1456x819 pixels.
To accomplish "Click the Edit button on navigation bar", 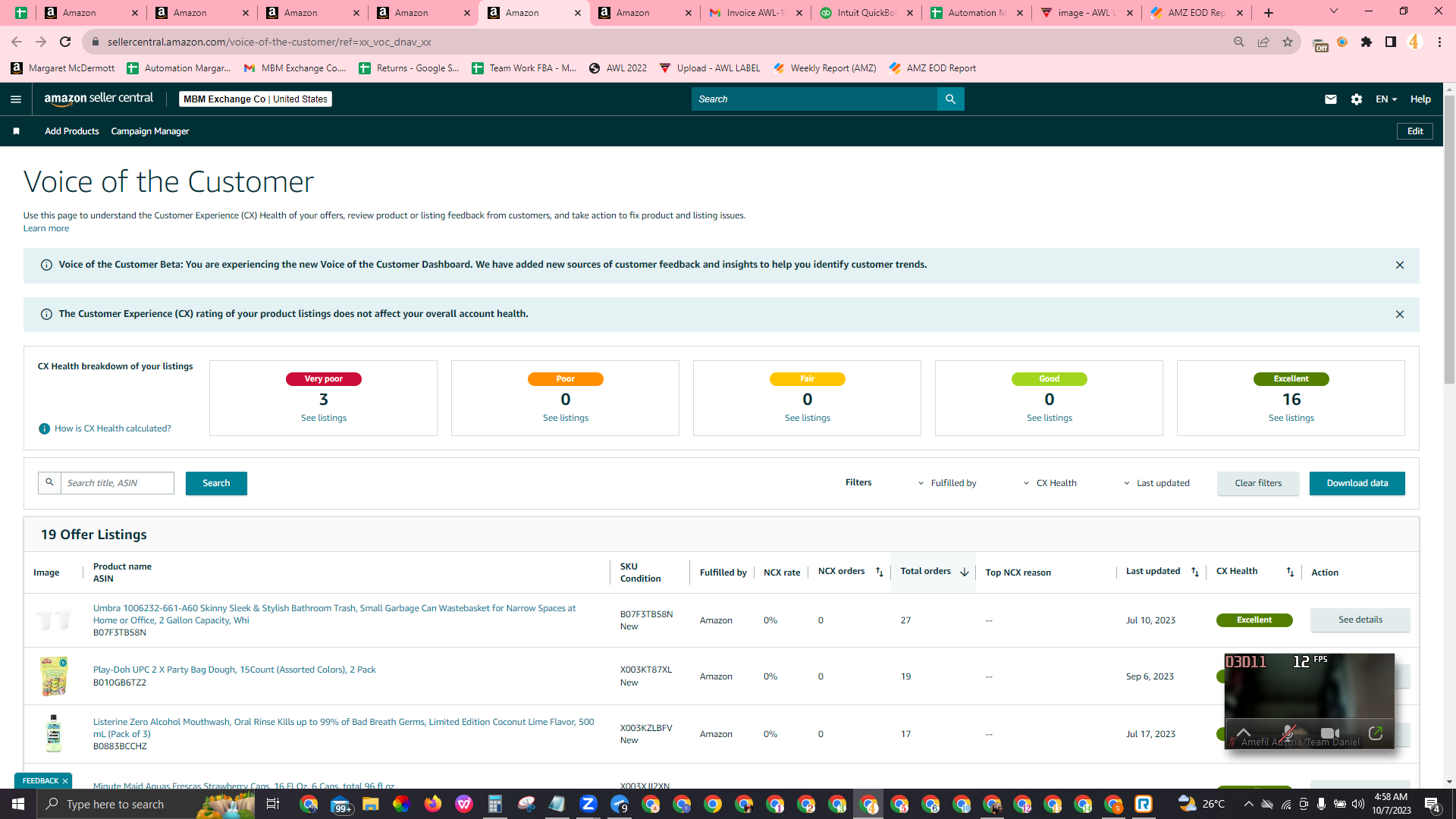I will click(1415, 131).
